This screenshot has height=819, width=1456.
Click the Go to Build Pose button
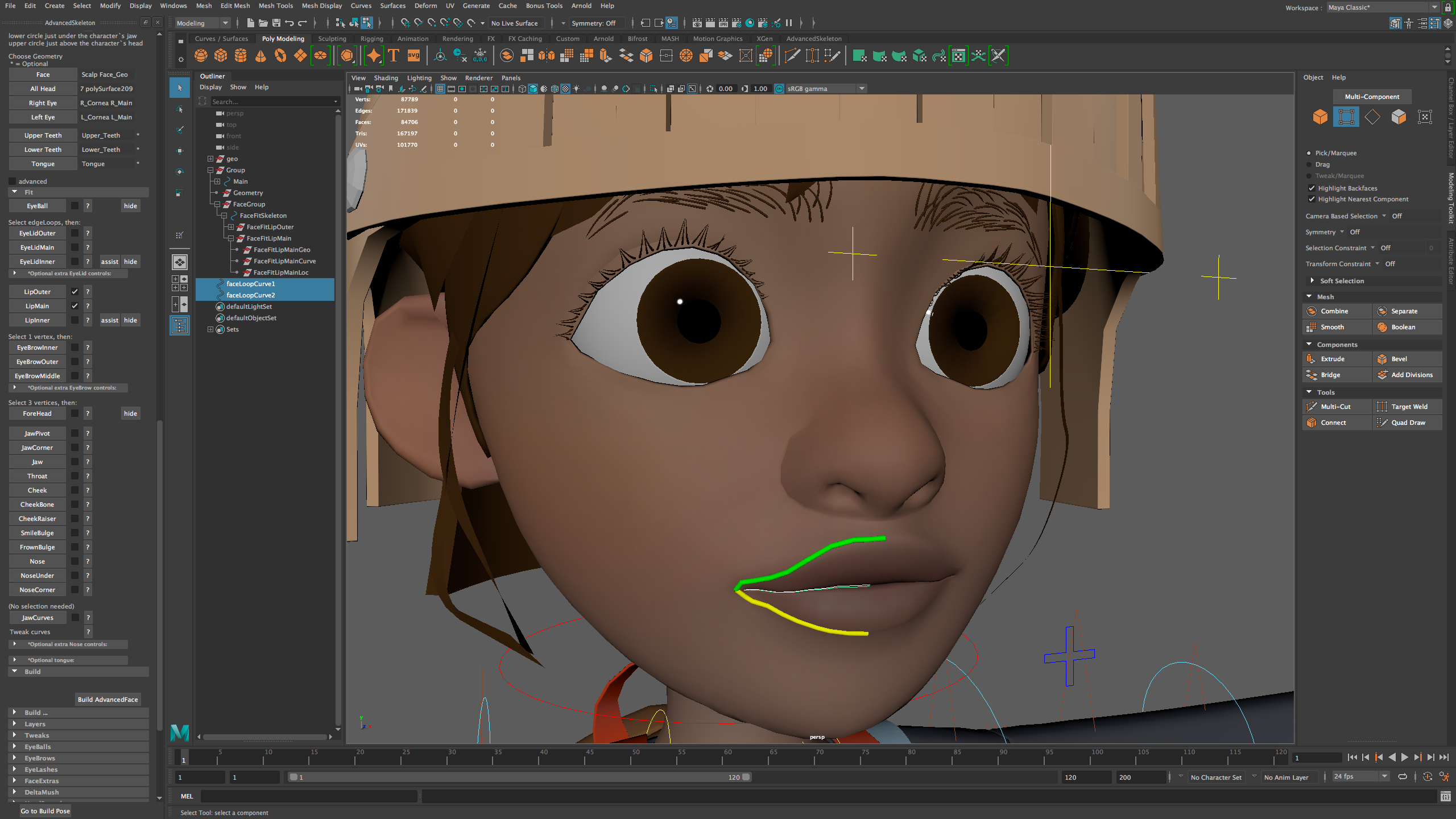tap(45, 811)
